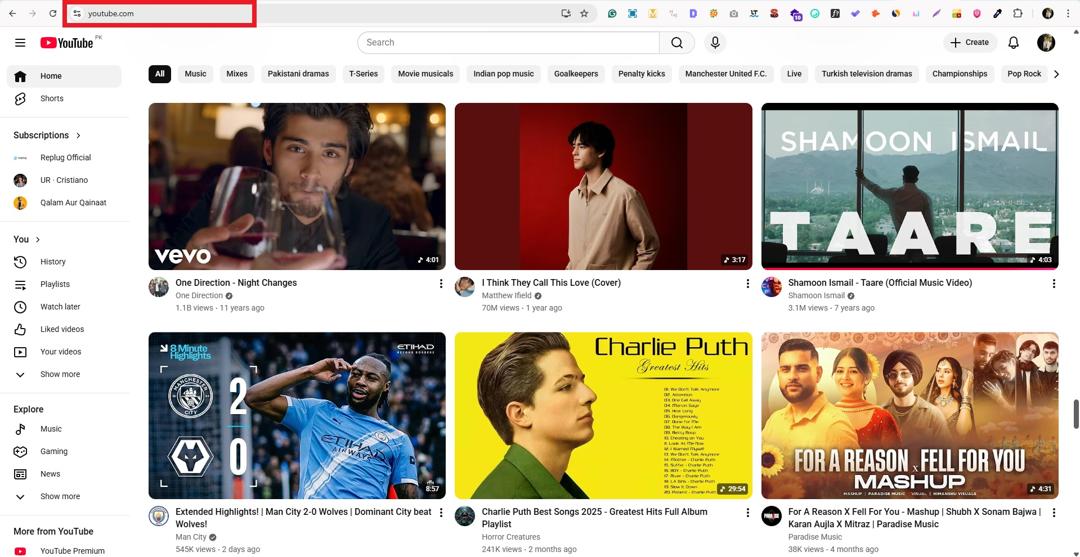Click the search magnifier button
Screen dimensions: 1080x557
click(x=677, y=43)
